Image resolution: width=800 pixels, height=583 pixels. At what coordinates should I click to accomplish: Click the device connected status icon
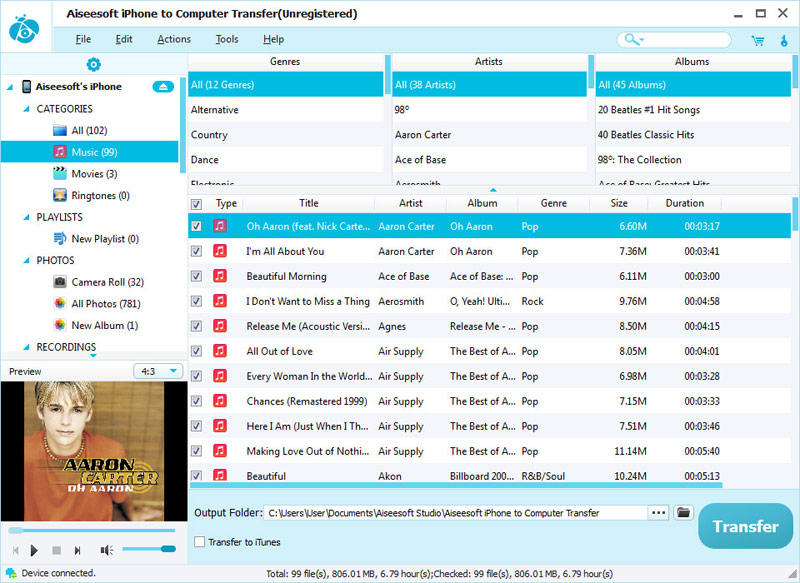[x=11, y=573]
